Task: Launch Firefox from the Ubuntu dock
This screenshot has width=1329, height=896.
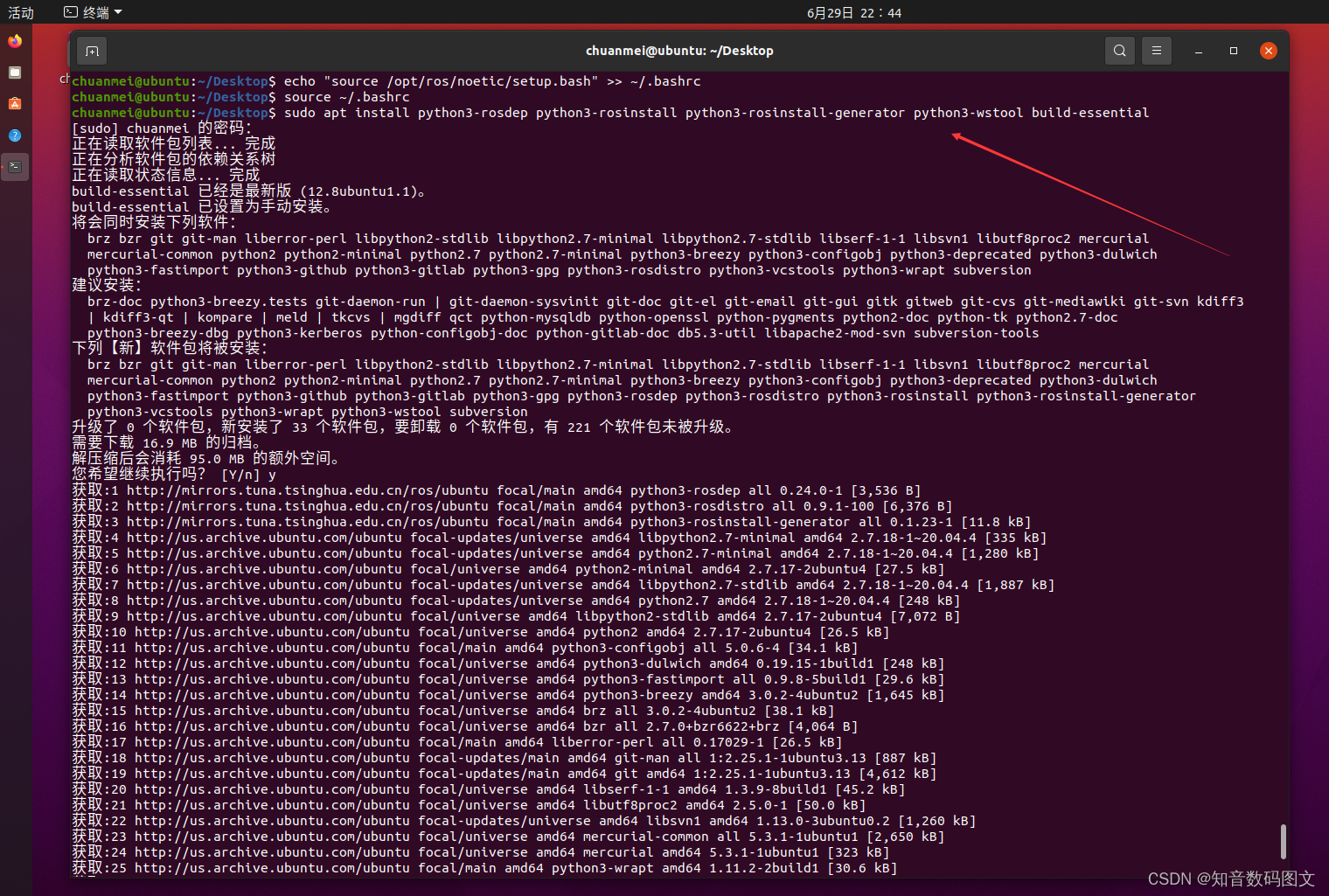Action: [x=15, y=41]
